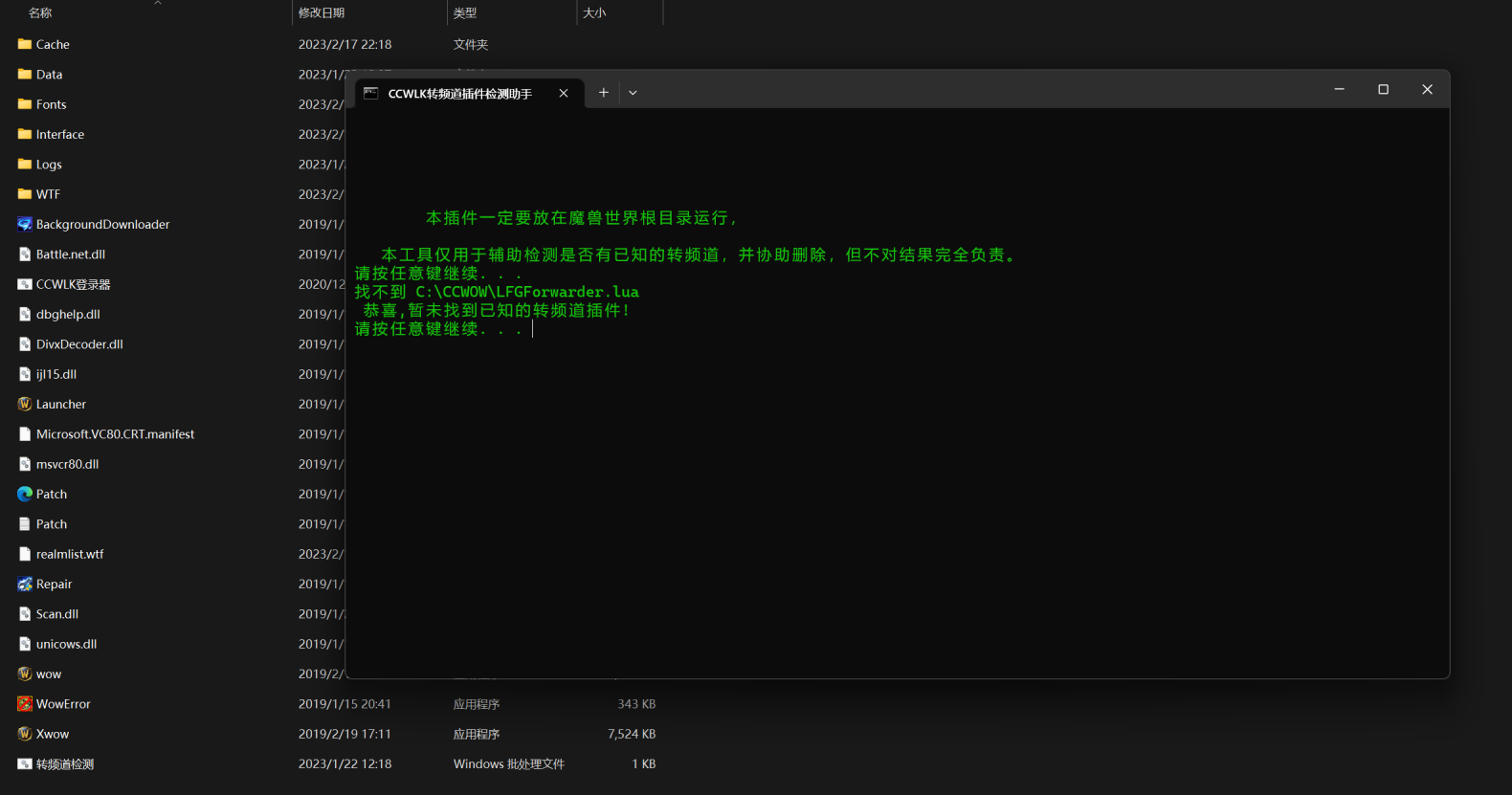1512x795 pixels.
Task: Select the CCWLK转频道插件检测助手 terminal tab
Action: coord(459,94)
